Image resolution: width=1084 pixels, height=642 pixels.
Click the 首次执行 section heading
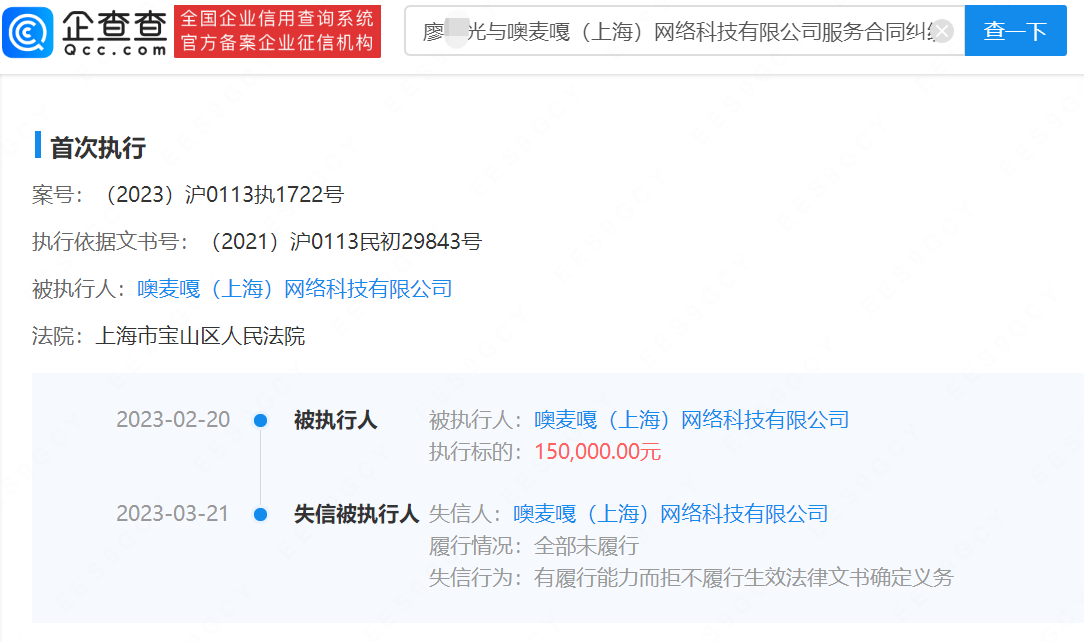pyautogui.click(x=98, y=148)
